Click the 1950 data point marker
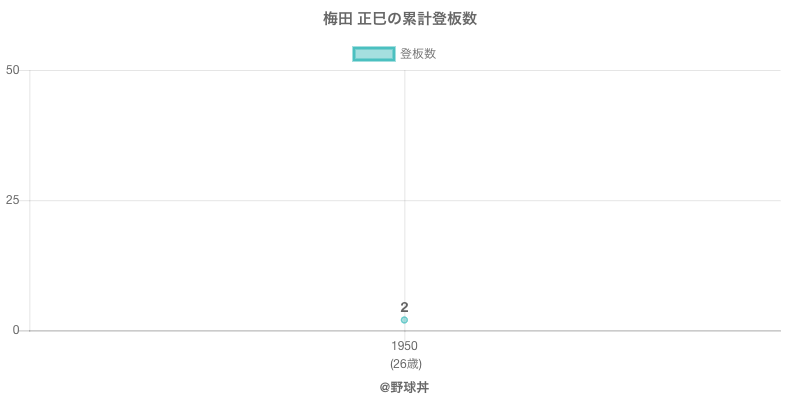The width and height of the screenshot is (800, 400). tap(404, 320)
